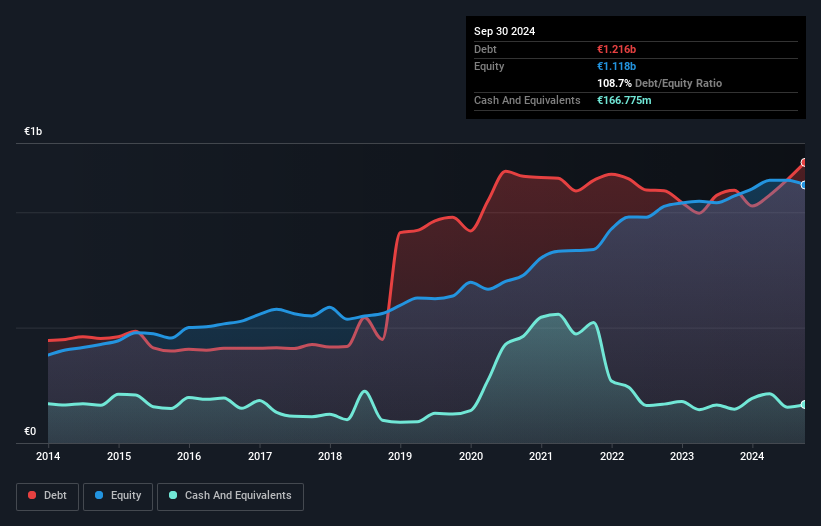
Task: Select the teal Cash endpoint marker on chart
Action: (804, 405)
